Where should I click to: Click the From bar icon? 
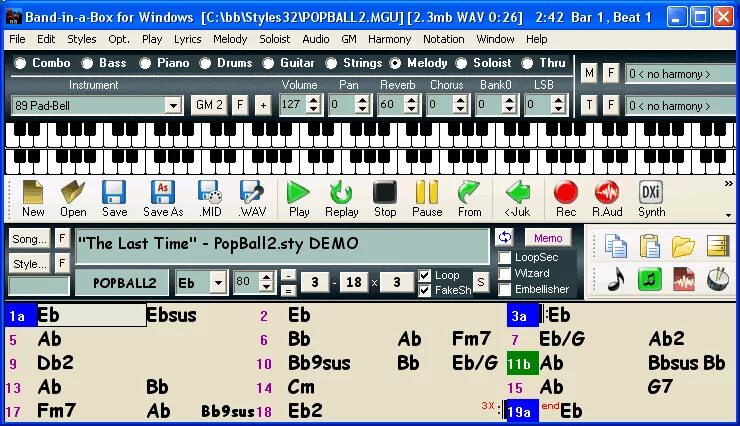[x=469, y=193]
